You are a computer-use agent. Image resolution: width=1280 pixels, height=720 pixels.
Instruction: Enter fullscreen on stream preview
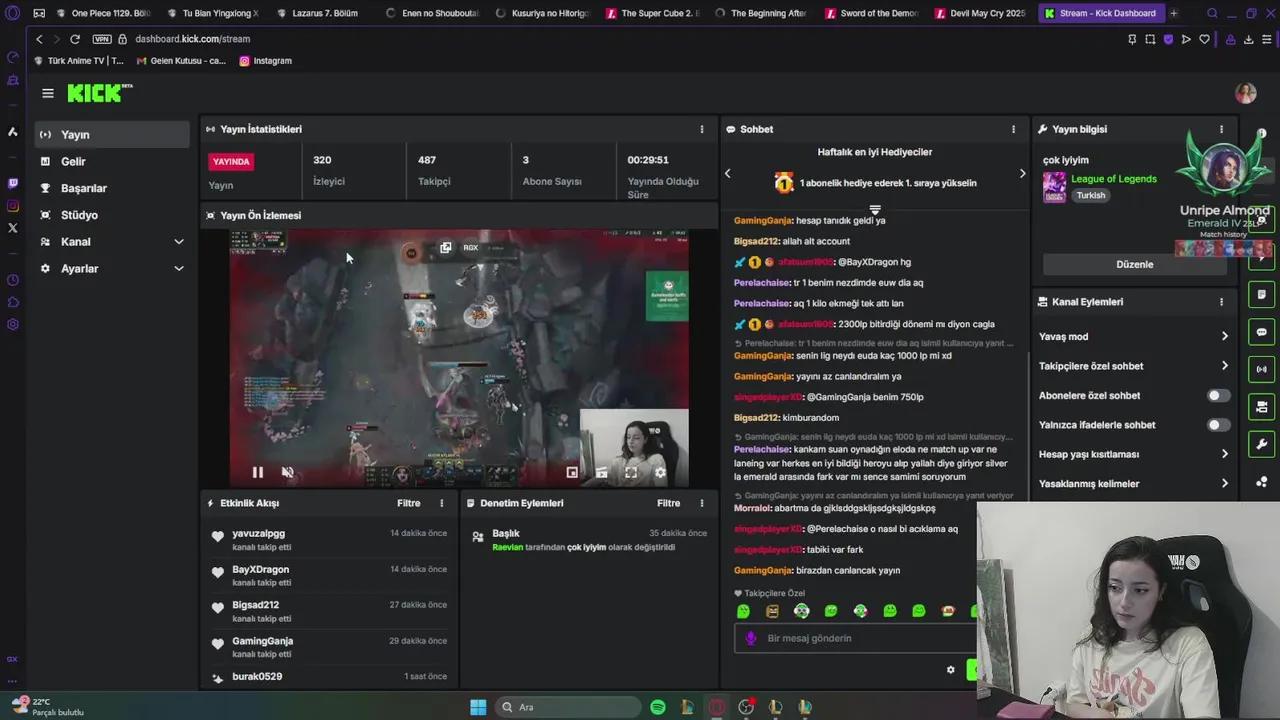pyautogui.click(x=631, y=472)
